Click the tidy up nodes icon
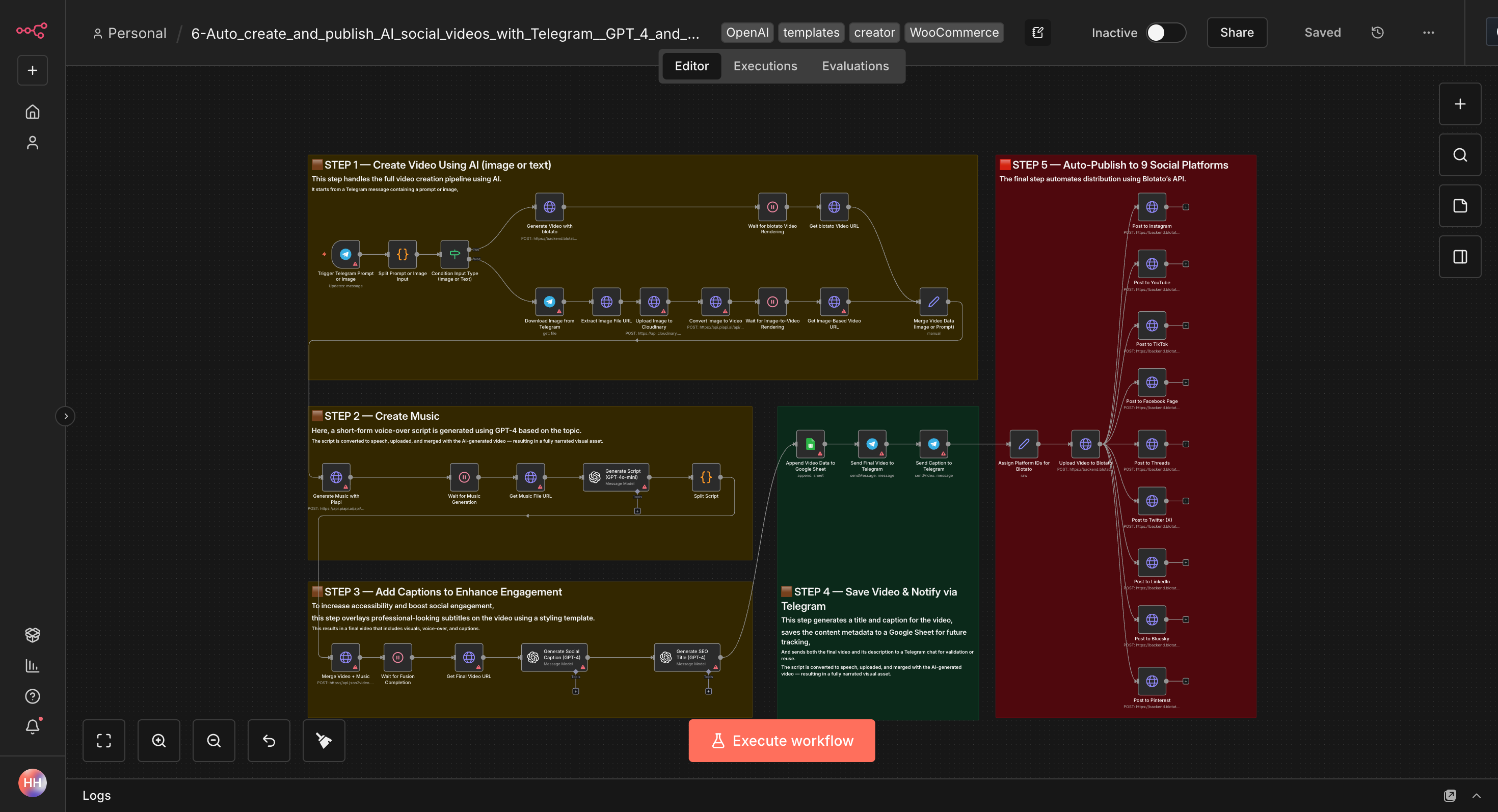 click(324, 741)
